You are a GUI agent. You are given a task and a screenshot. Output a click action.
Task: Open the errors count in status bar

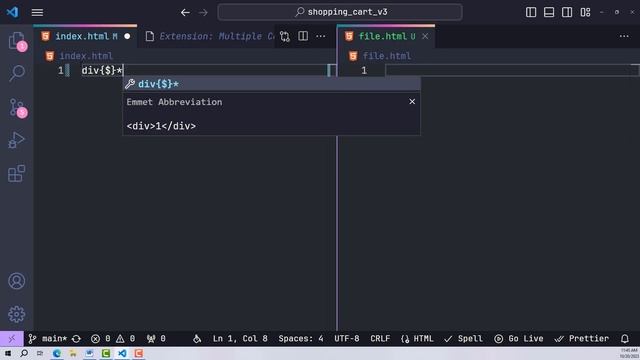point(101,338)
